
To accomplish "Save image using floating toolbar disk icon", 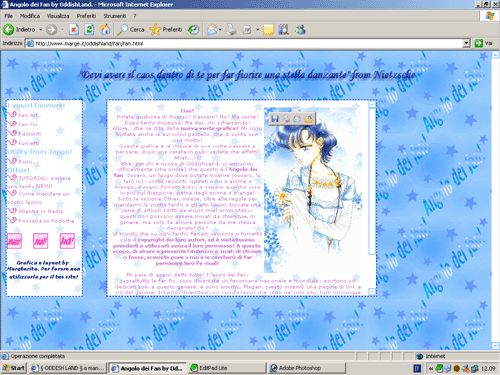I will click(x=275, y=119).
